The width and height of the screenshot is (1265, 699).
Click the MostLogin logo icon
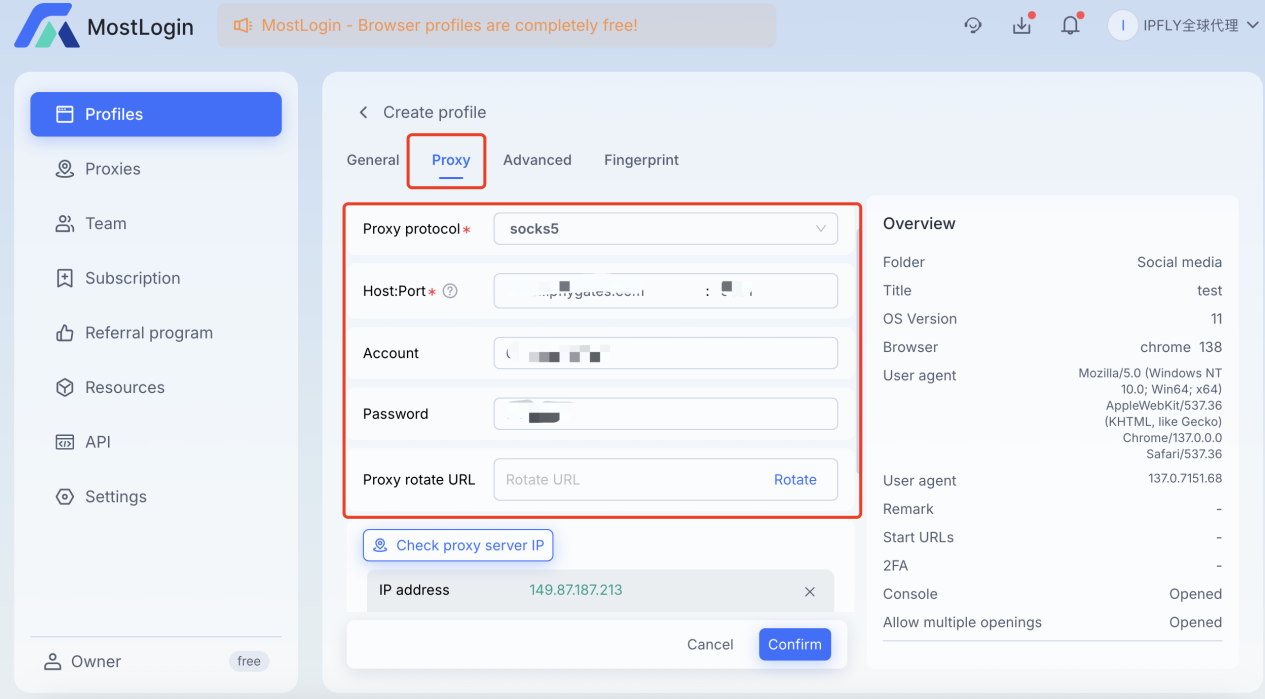click(x=46, y=26)
